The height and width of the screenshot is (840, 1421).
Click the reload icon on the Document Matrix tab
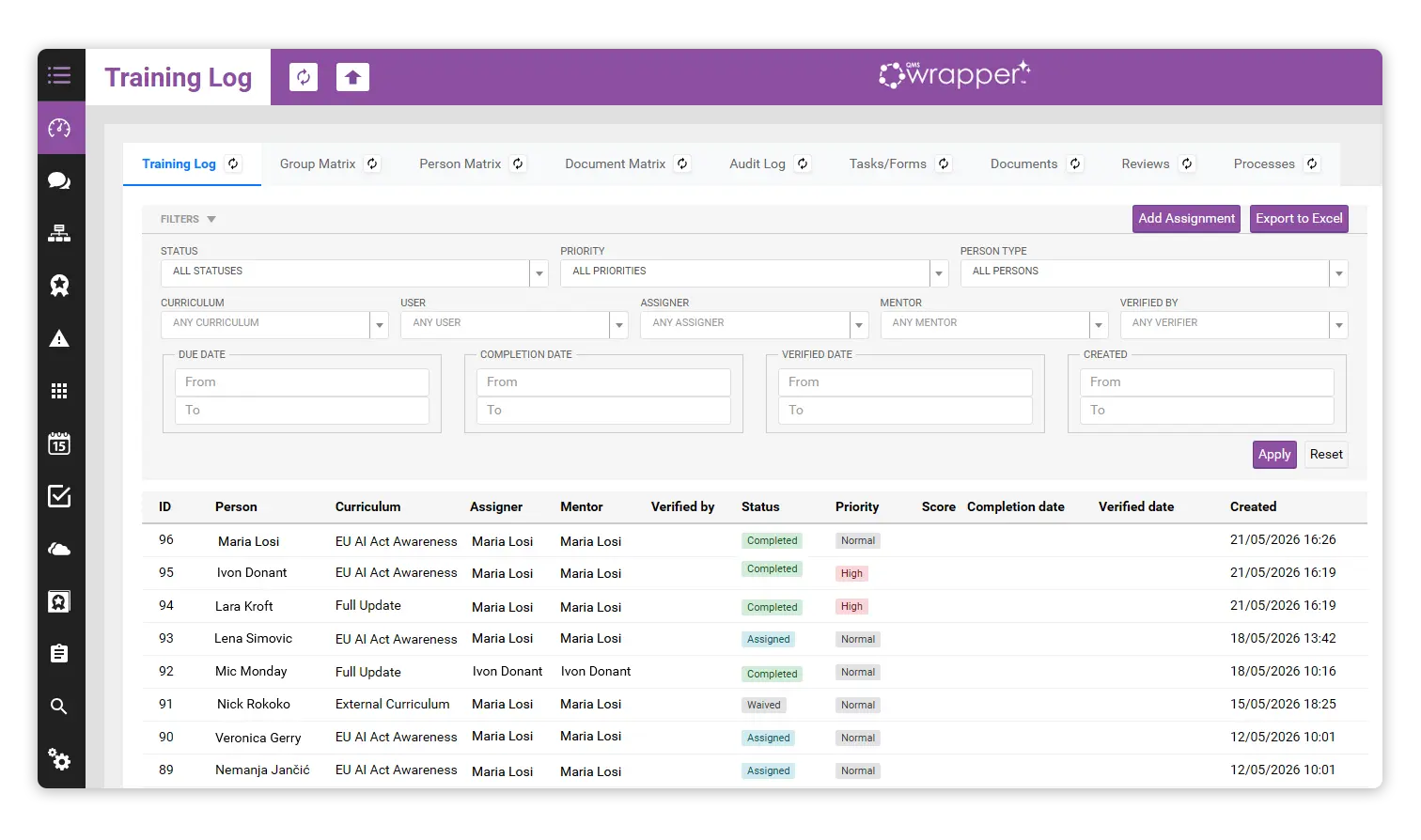coord(682,163)
